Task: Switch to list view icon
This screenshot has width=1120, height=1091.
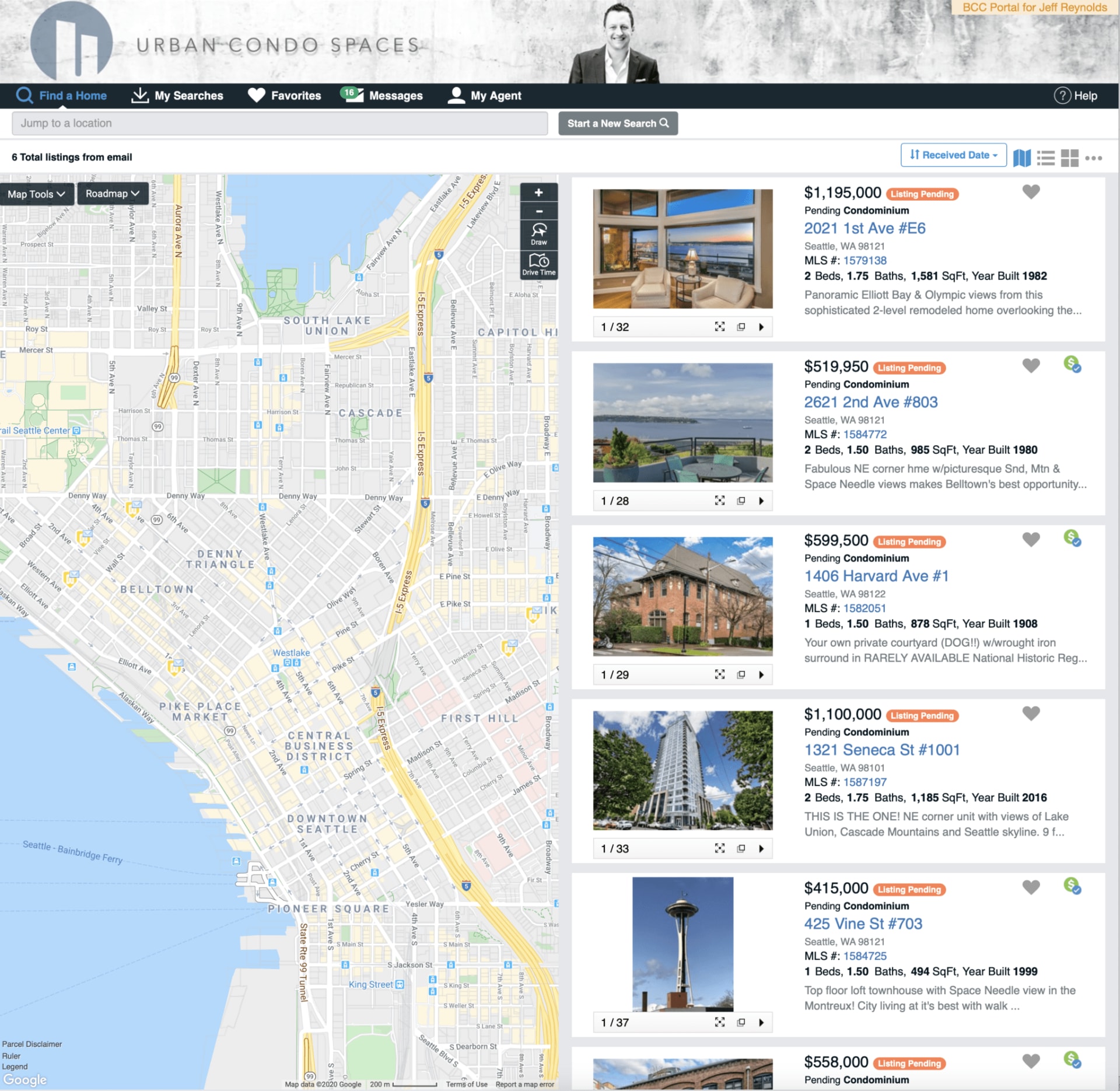Action: tap(1045, 158)
